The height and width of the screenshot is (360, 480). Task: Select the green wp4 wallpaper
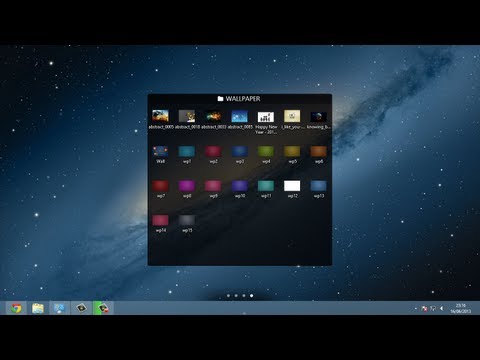click(x=266, y=151)
